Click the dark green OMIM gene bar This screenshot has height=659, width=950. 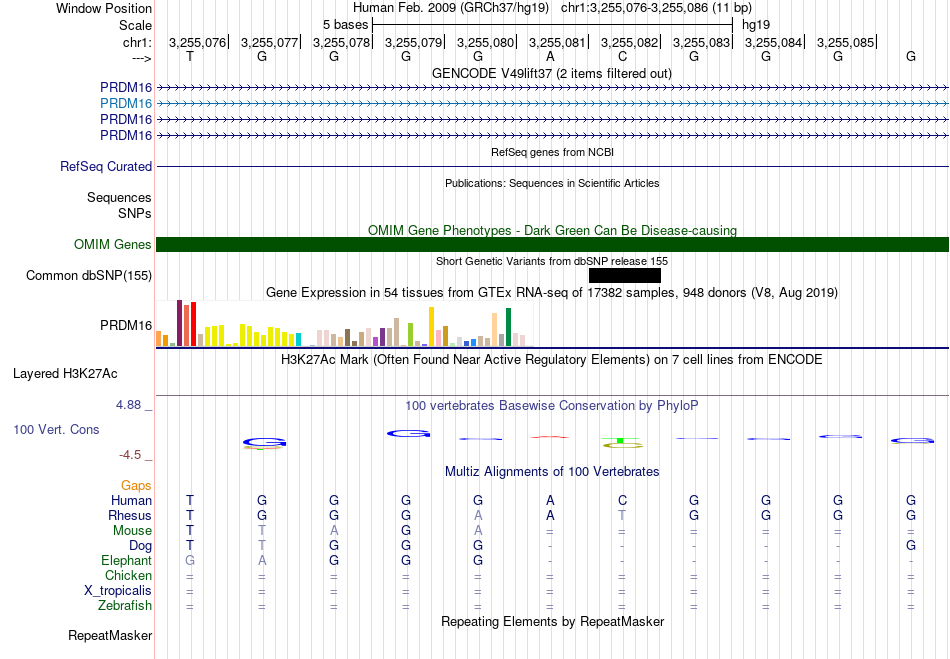click(552, 245)
